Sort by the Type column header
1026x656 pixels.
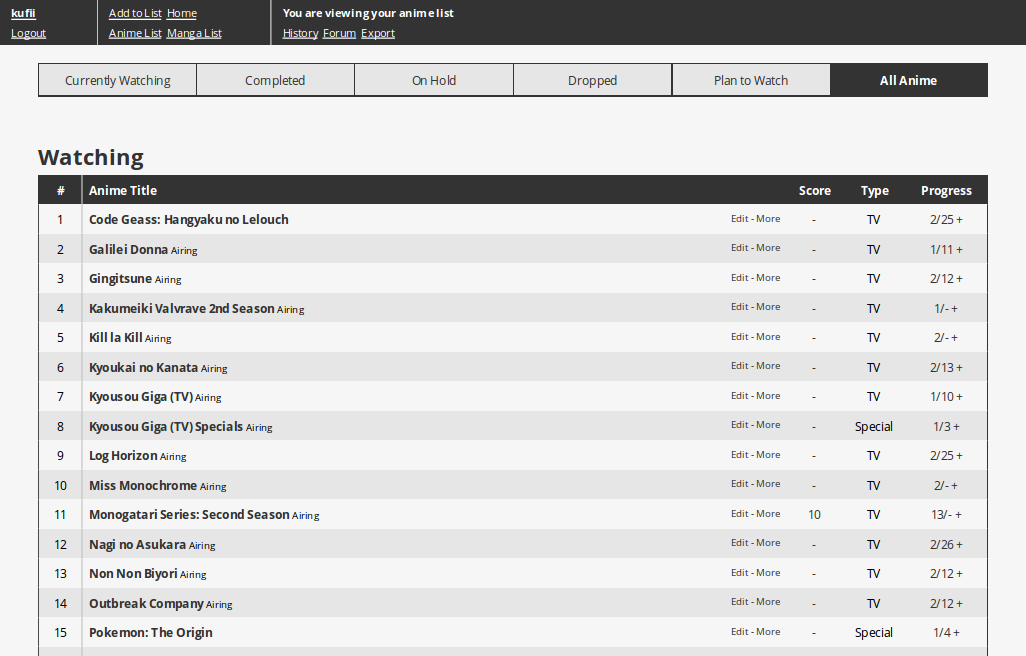pos(875,190)
